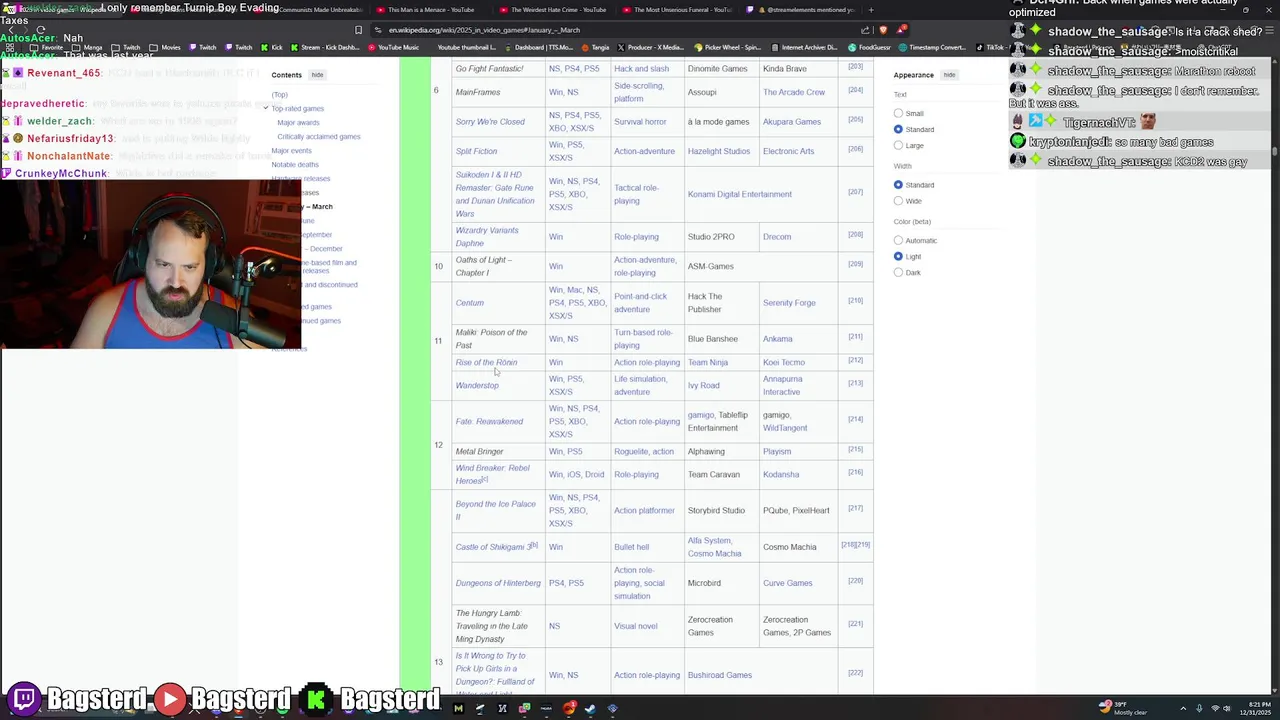Open Top-rated games in Contents
Screen dimensions: 1280x720
coord(297,108)
